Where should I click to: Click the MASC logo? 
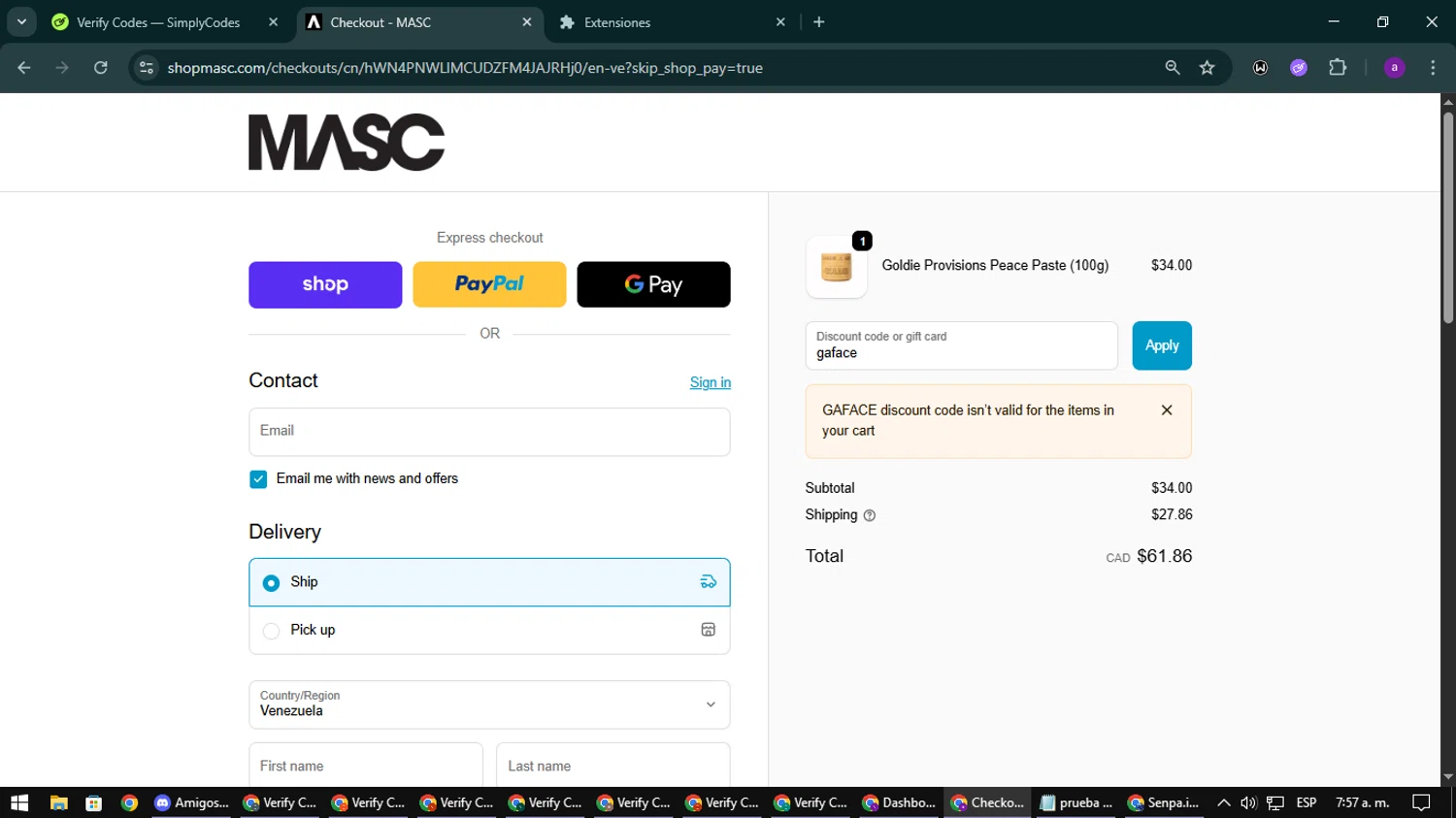tap(347, 142)
